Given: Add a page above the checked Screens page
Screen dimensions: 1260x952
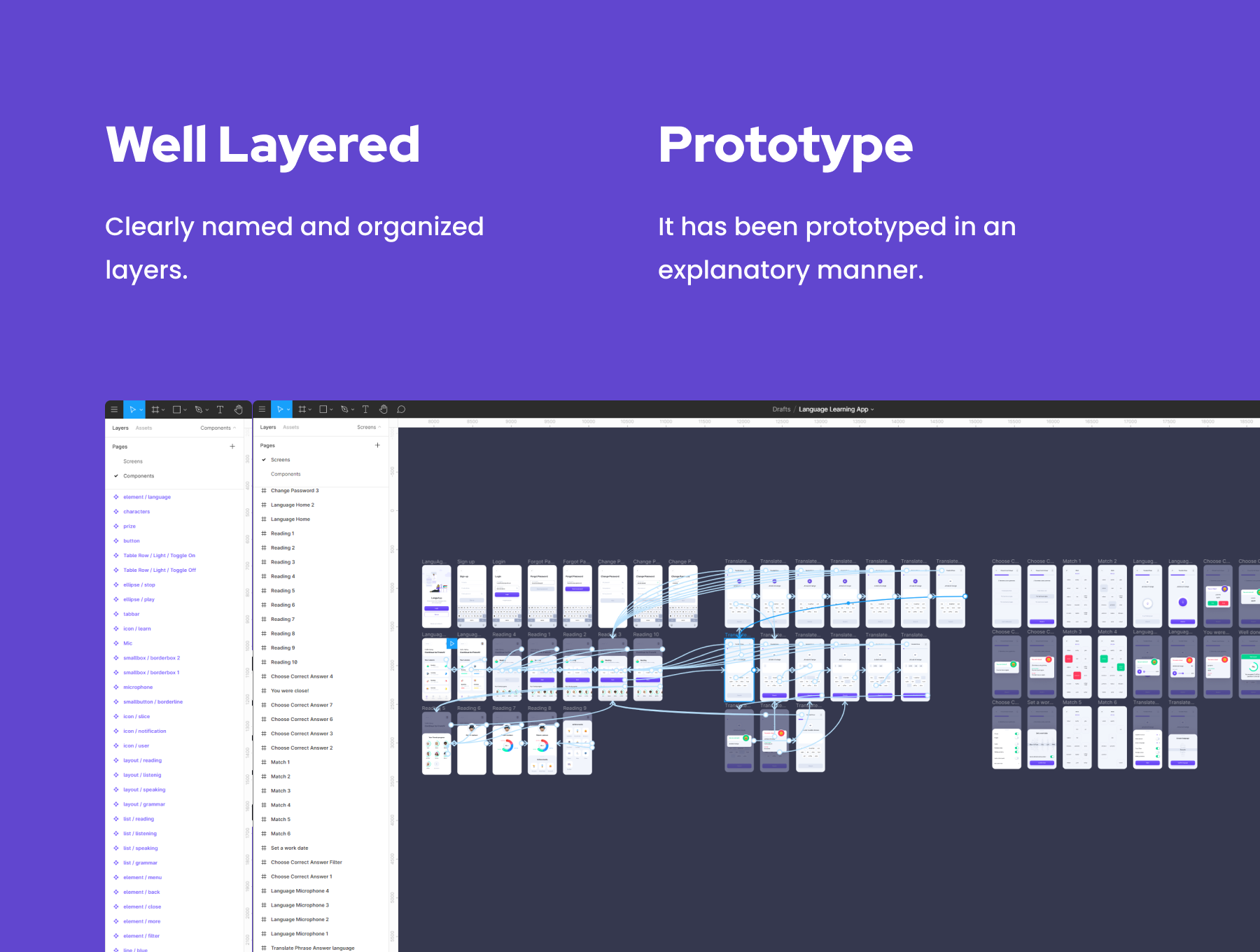Looking at the screenshot, I should point(377,445).
